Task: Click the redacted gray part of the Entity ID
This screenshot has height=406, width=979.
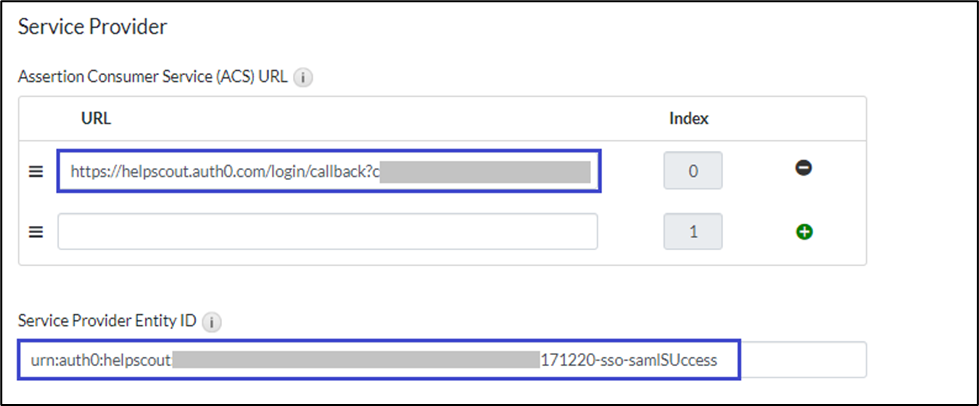Action: tap(356, 360)
